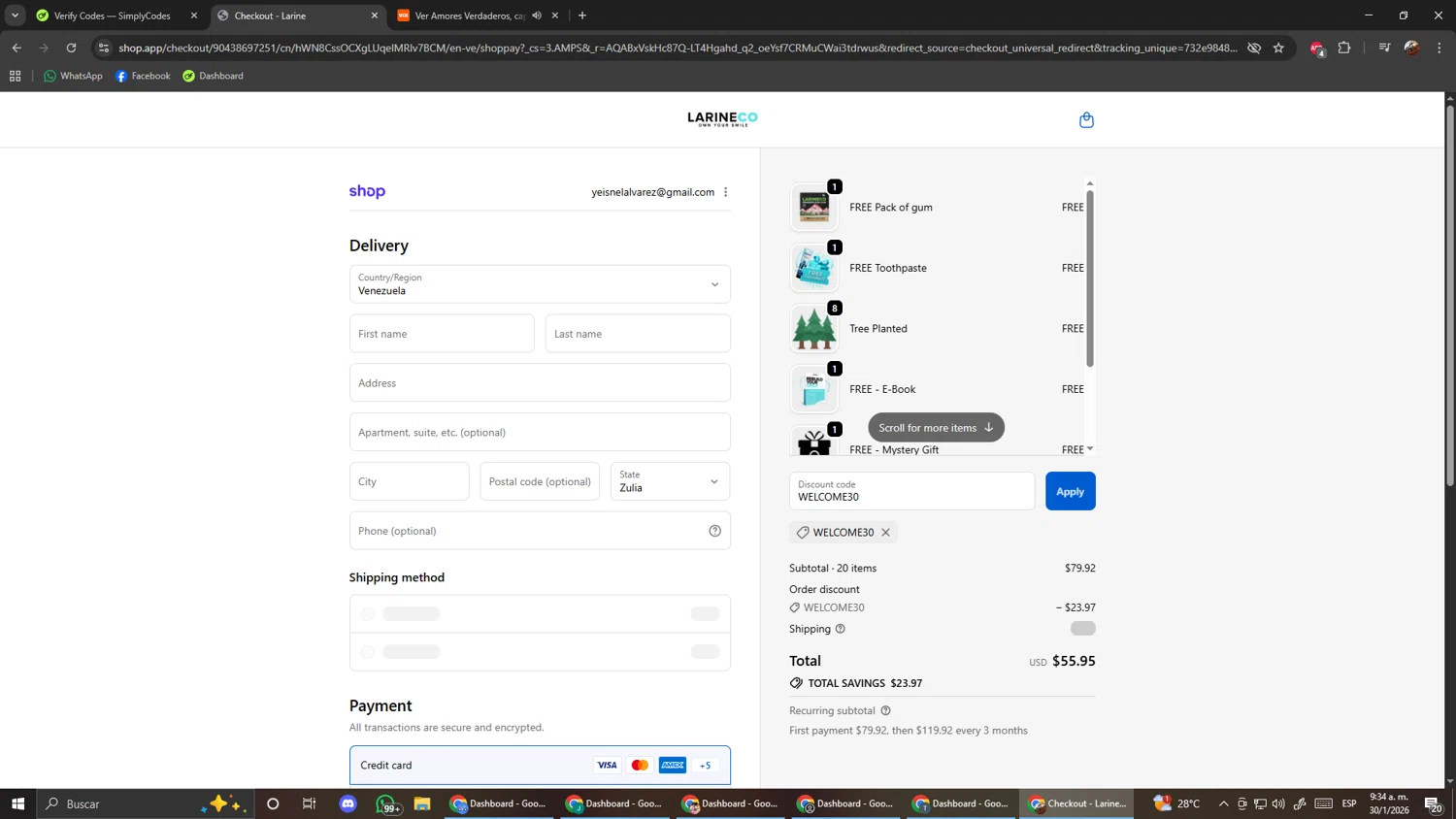Click the Visa card icon

pos(607,766)
